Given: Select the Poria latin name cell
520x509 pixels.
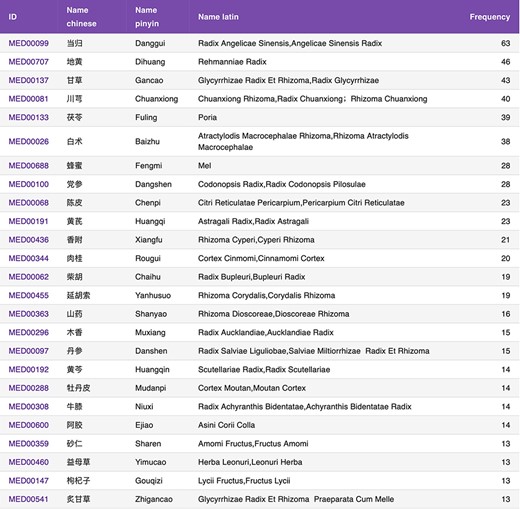Looking at the screenshot, I should point(207,117).
